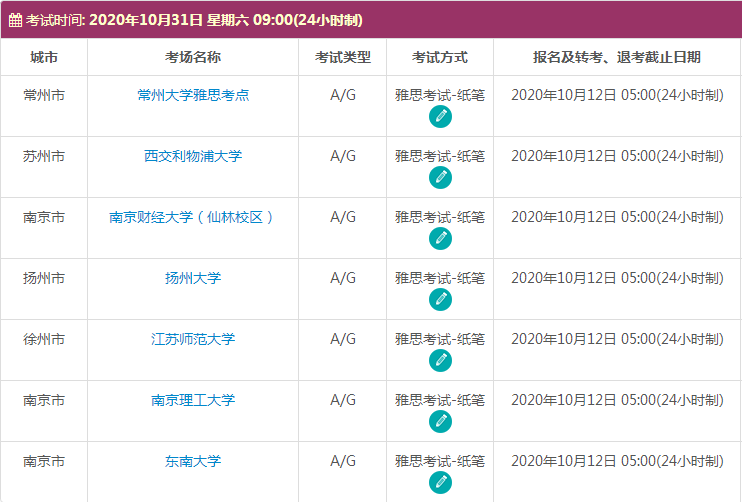The image size is (742, 502).
Task: Click the deadline date in the 徐州市 row
Action: (617, 339)
